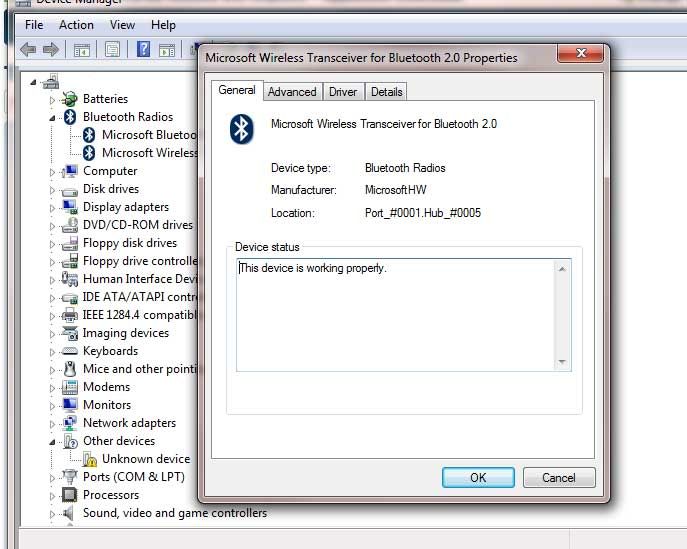The height and width of the screenshot is (549, 687).
Task: Expand Sound, video and game controllers node
Action: pyautogui.click(x=52, y=514)
